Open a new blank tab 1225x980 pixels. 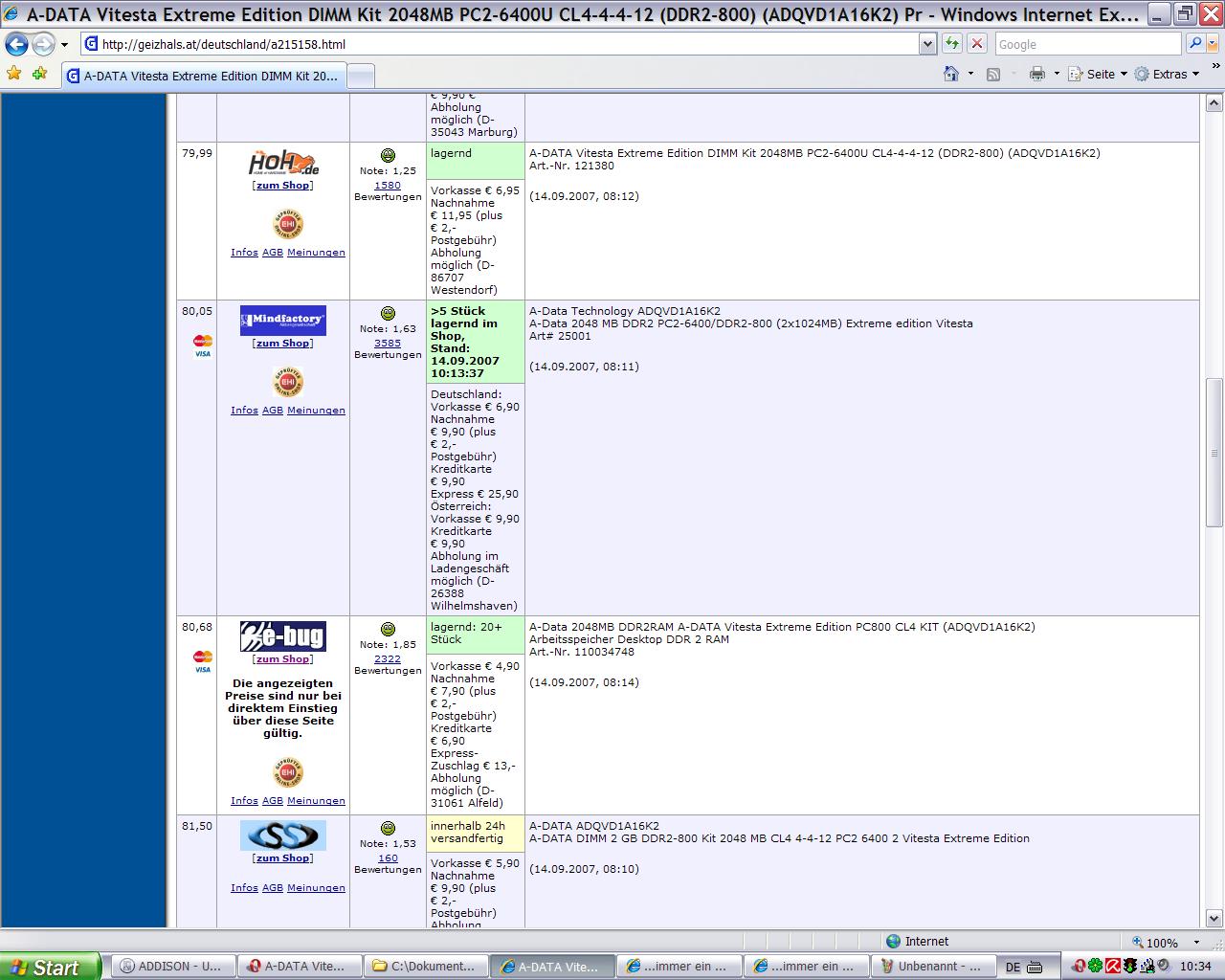point(360,77)
